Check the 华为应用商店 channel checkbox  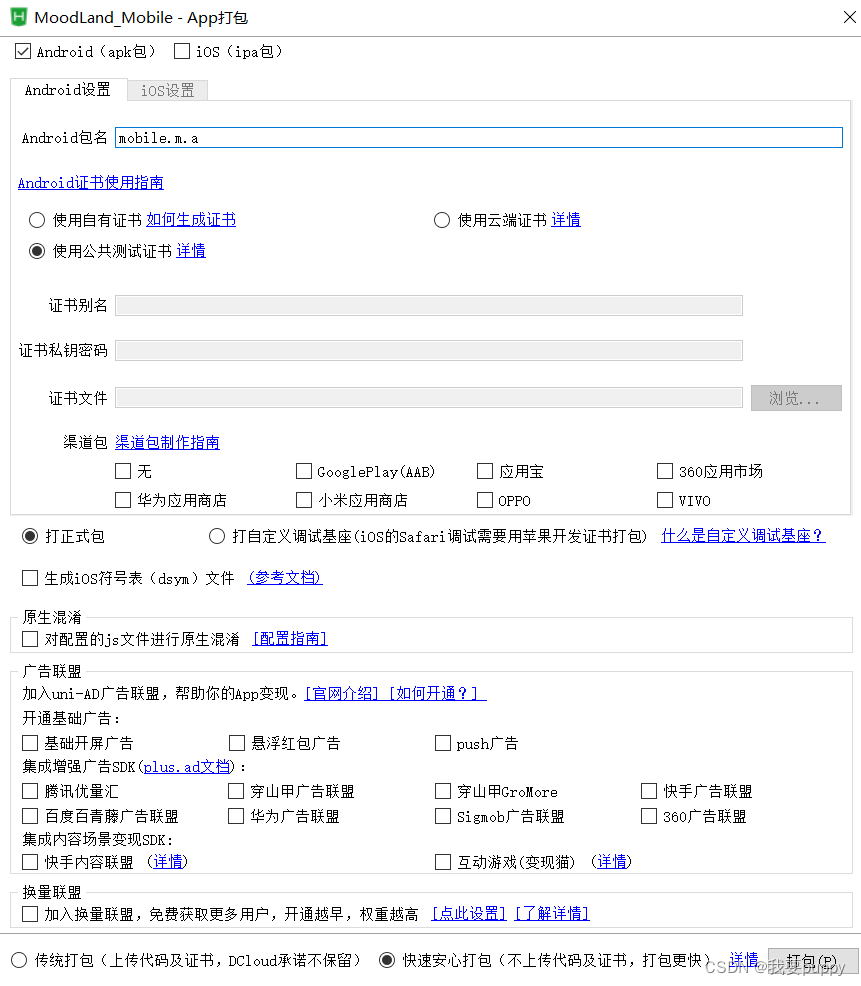coord(123,500)
